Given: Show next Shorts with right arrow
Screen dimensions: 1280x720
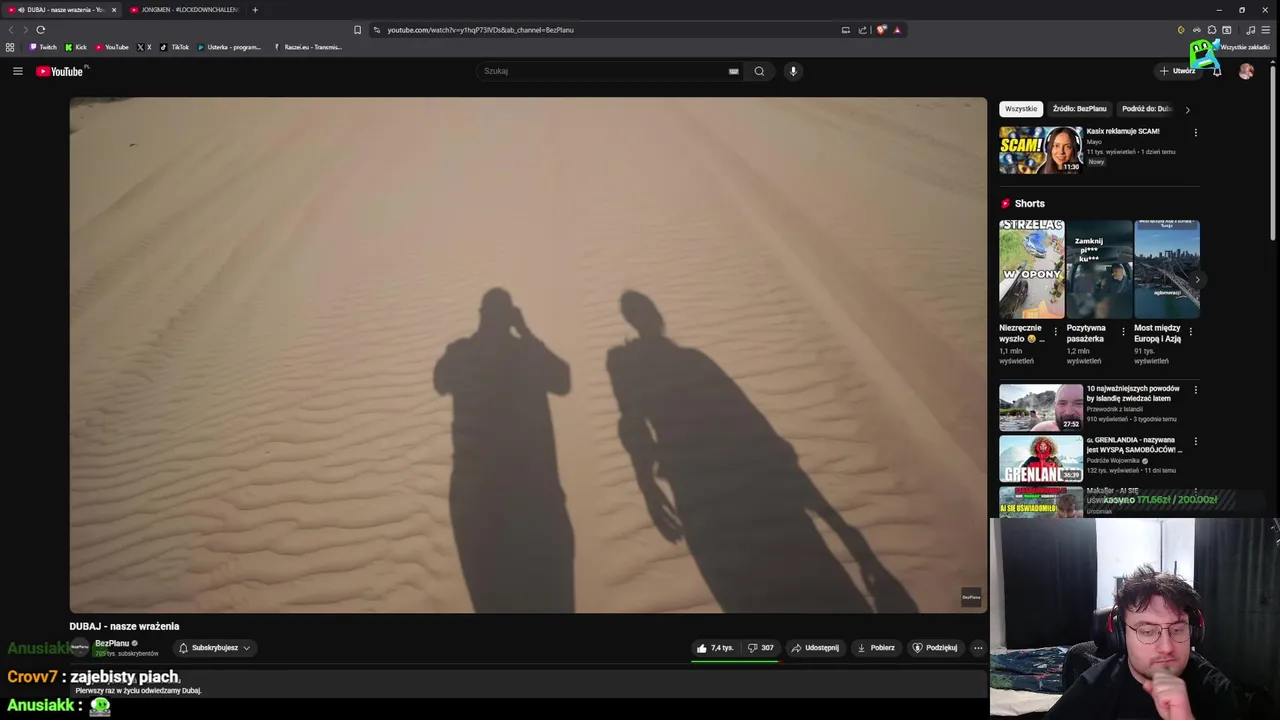Looking at the screenshot, I should click(1196, 280).
